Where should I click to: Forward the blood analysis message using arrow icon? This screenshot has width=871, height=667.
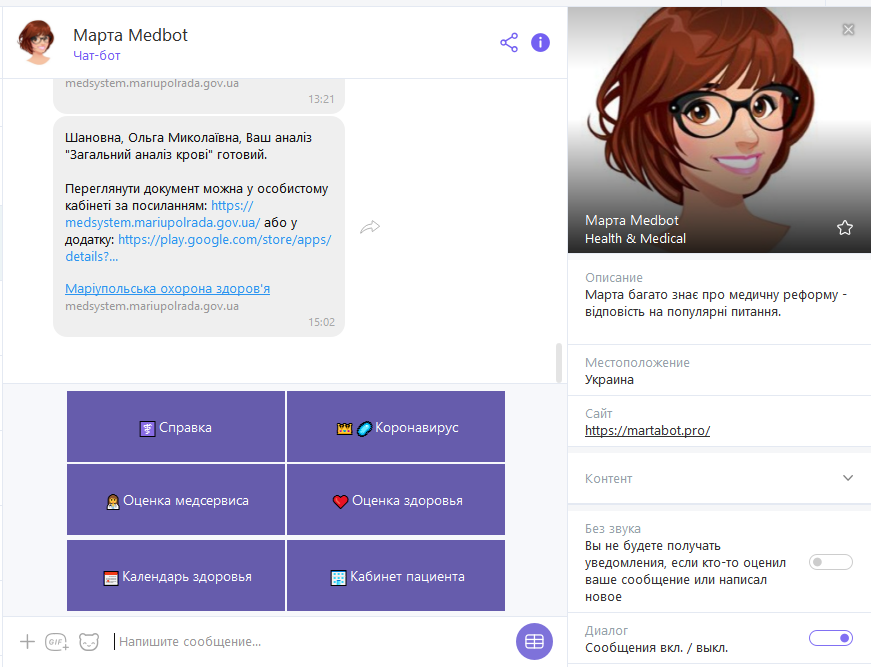point(370,227)
